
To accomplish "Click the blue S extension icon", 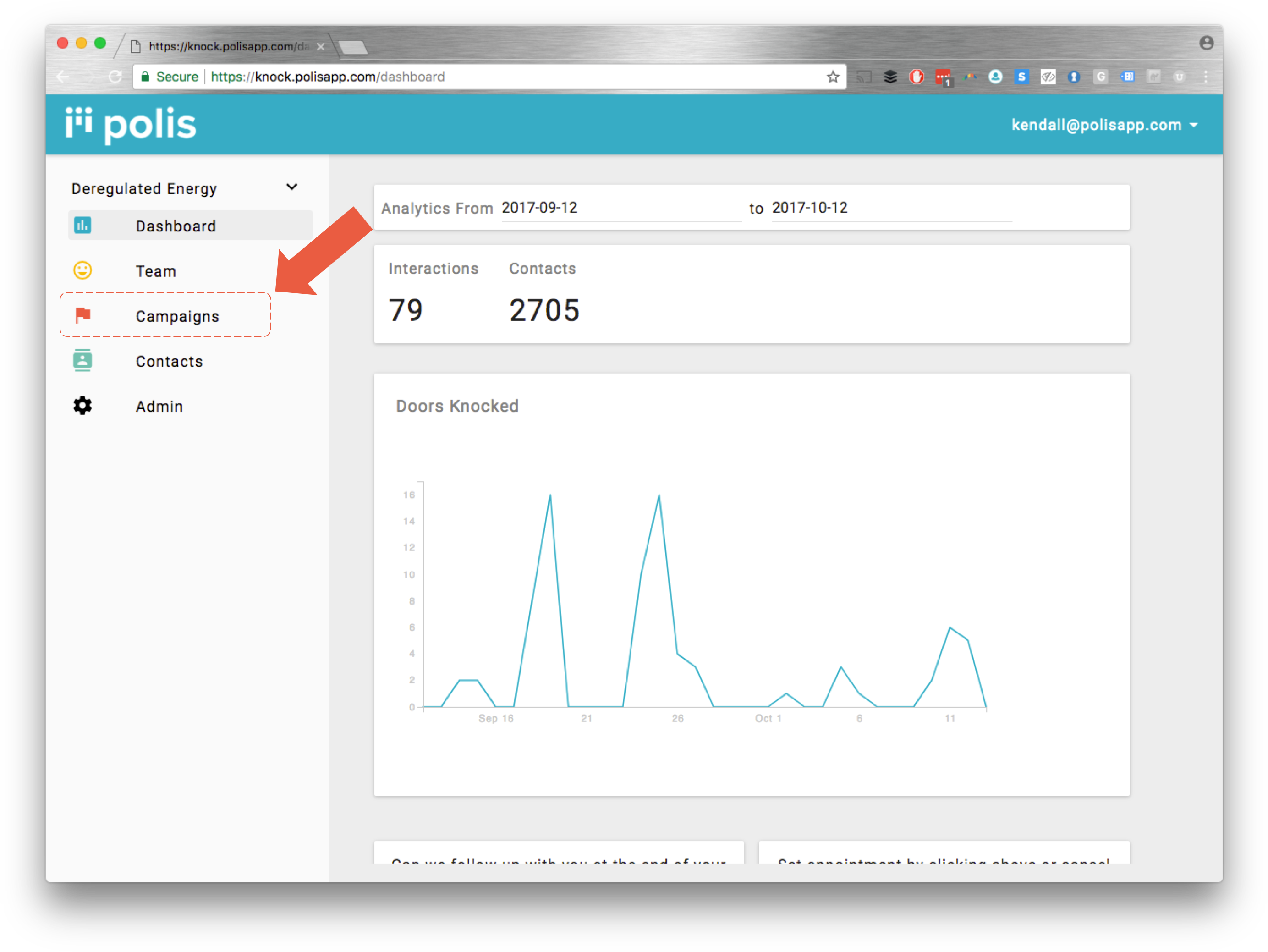I will (x=1021, y=77).
